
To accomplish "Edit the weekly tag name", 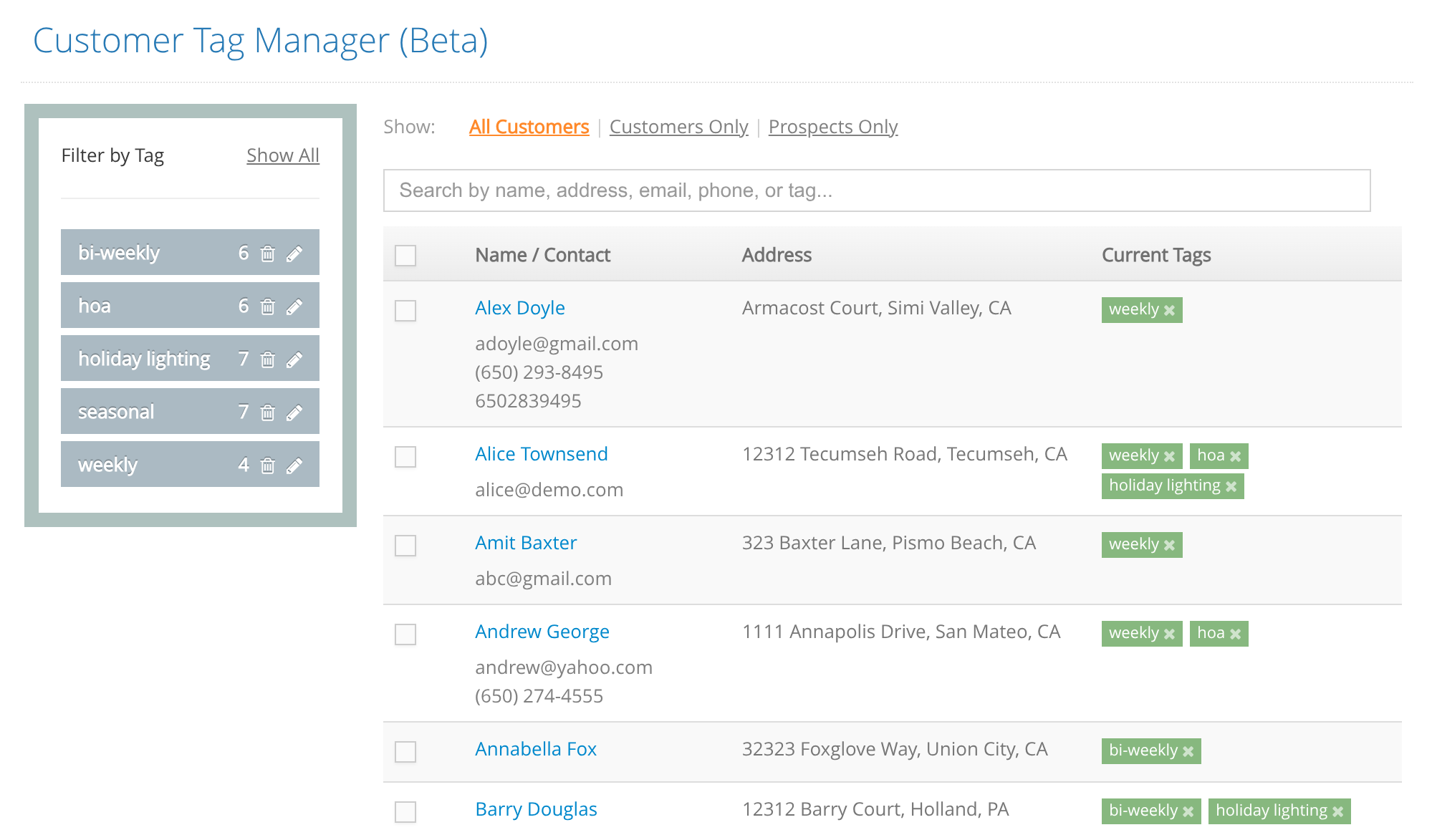I will click(294, 465).
